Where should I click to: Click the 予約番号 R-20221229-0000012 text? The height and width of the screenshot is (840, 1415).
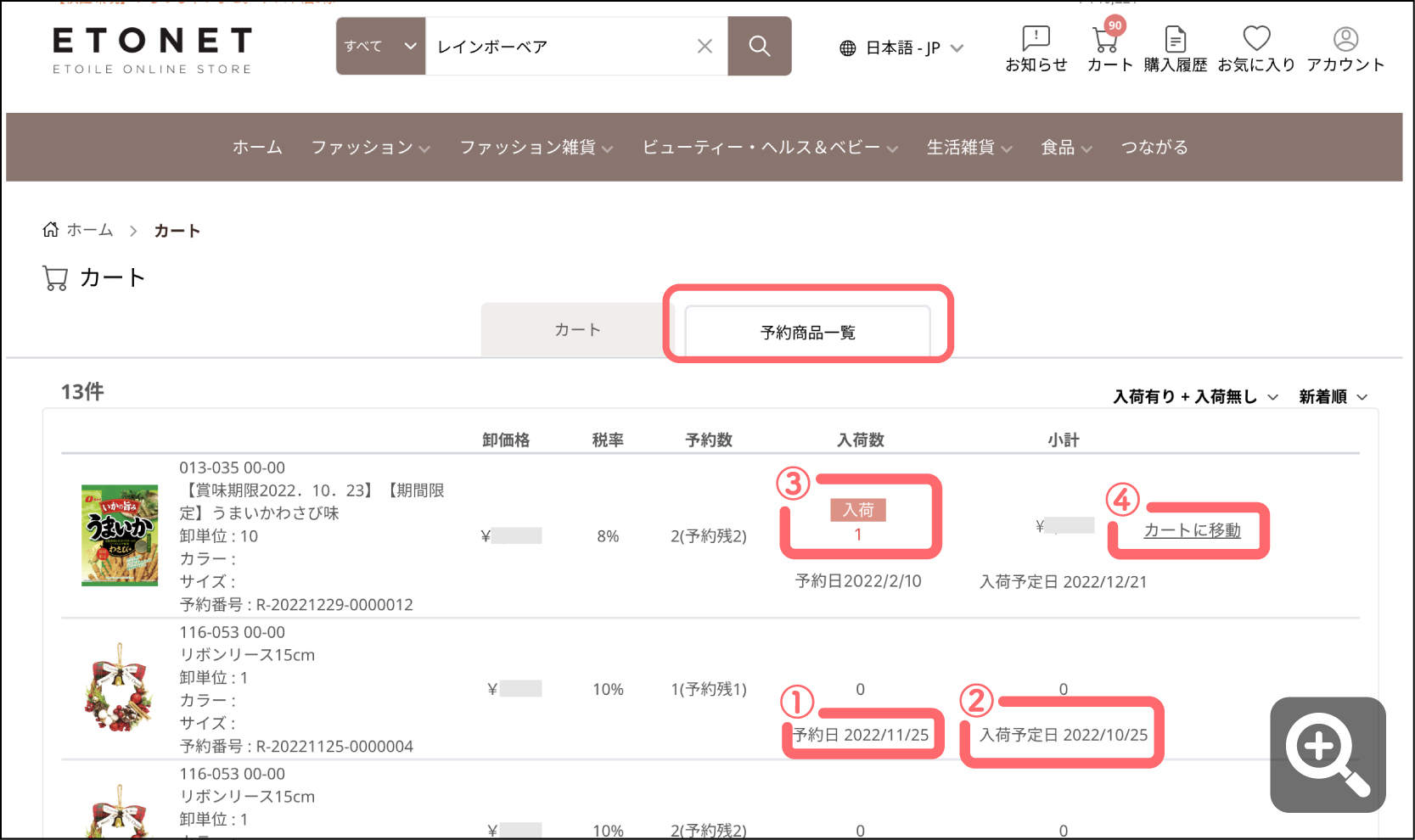[296, 604]
